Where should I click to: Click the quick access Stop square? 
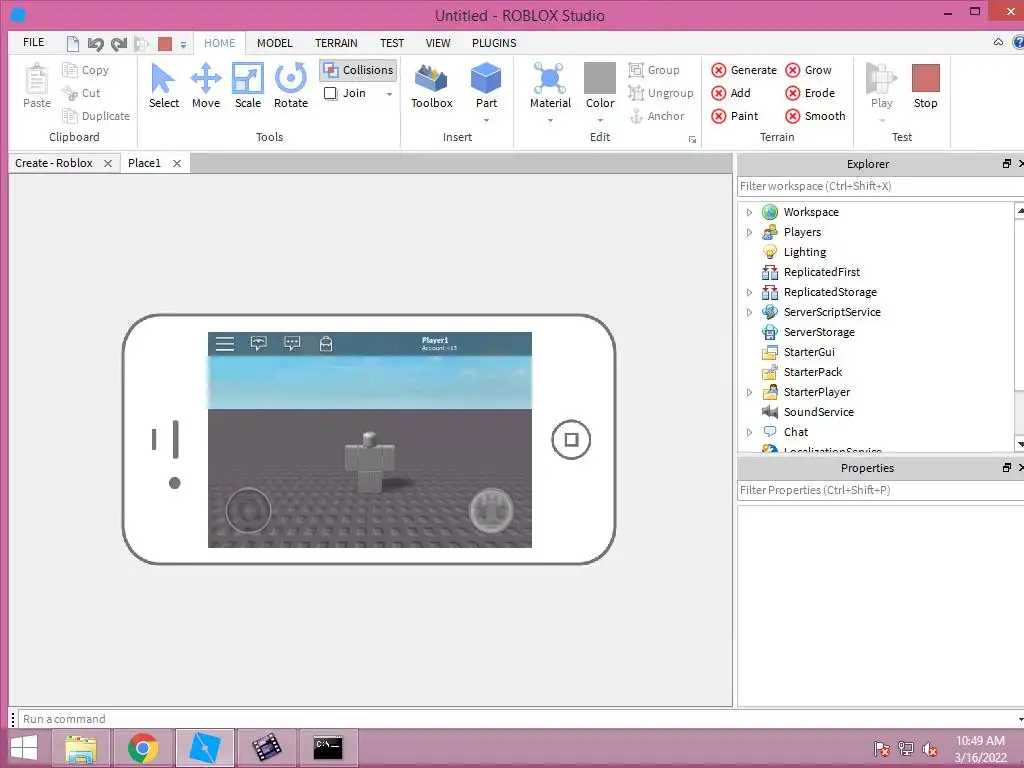(x=165, y=44)
